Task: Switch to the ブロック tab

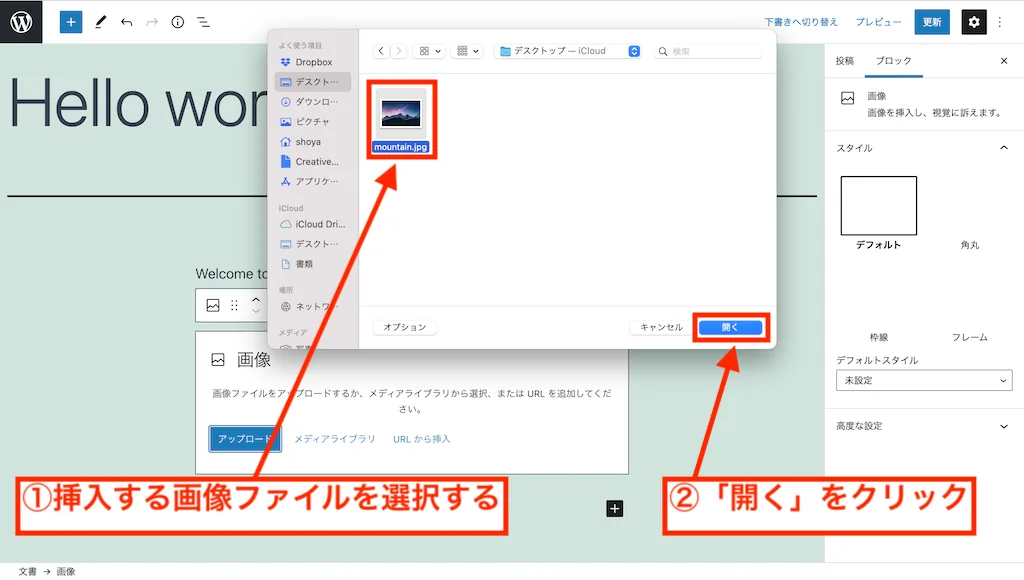Action: tap(893, 61)
